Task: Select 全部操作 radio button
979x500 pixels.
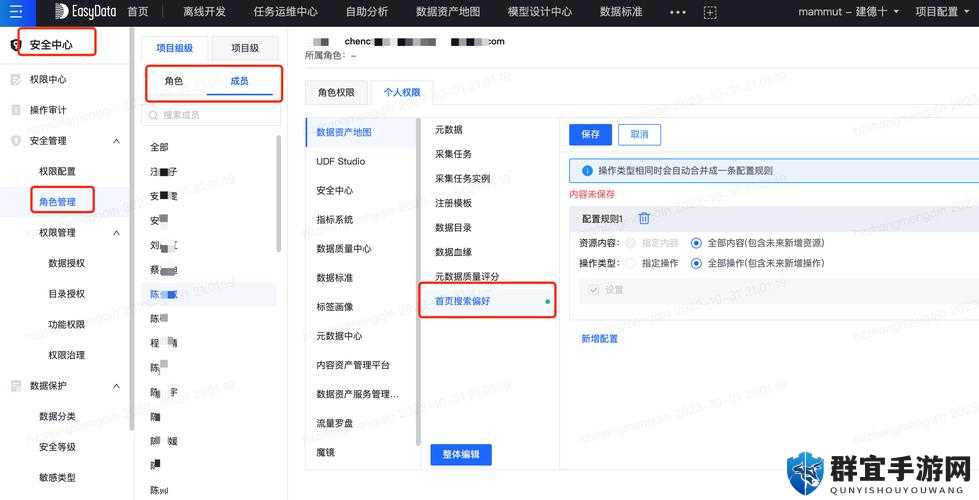Action: 696,263
